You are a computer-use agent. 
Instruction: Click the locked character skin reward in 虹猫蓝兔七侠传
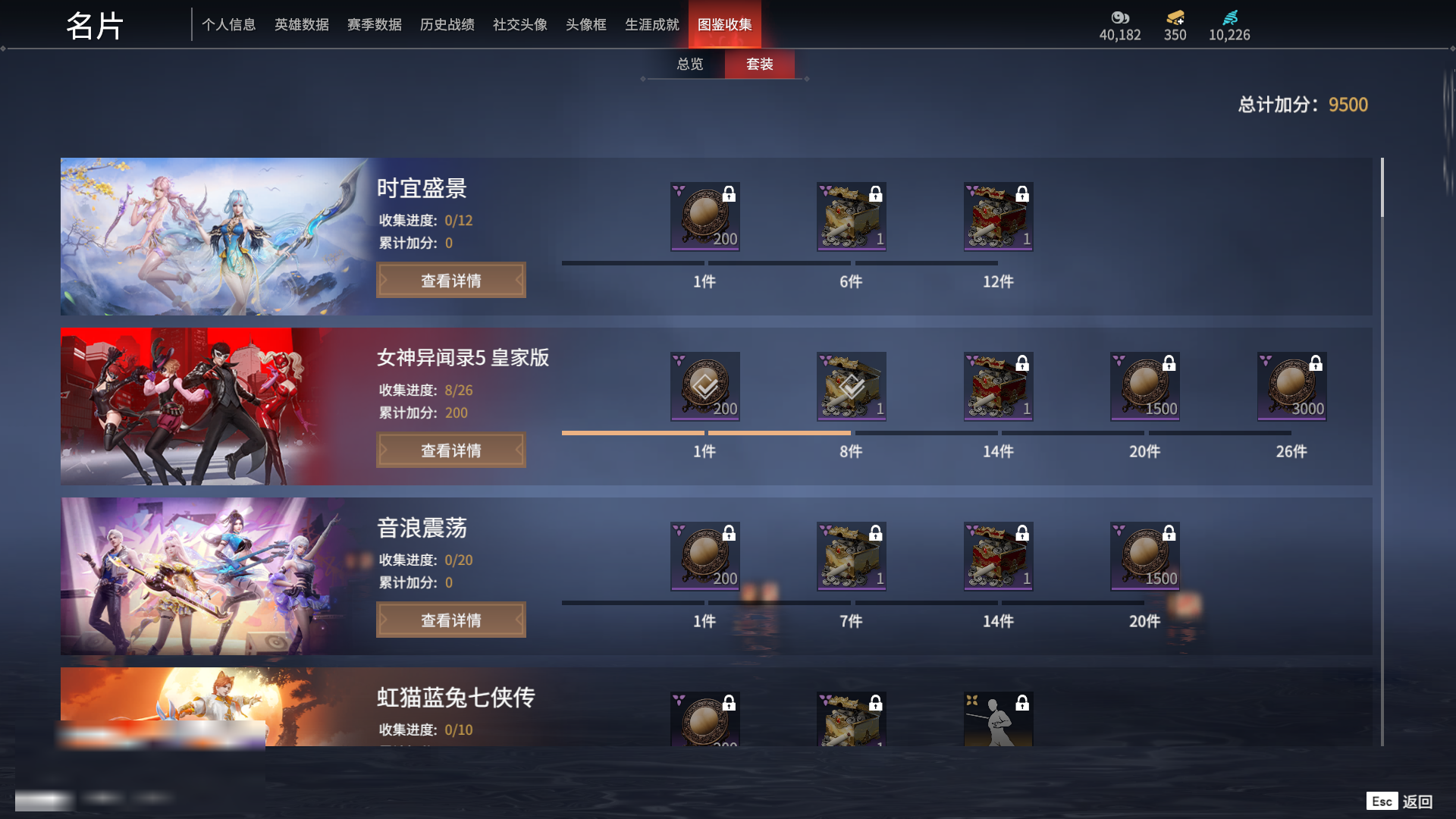tap(998, 718)
